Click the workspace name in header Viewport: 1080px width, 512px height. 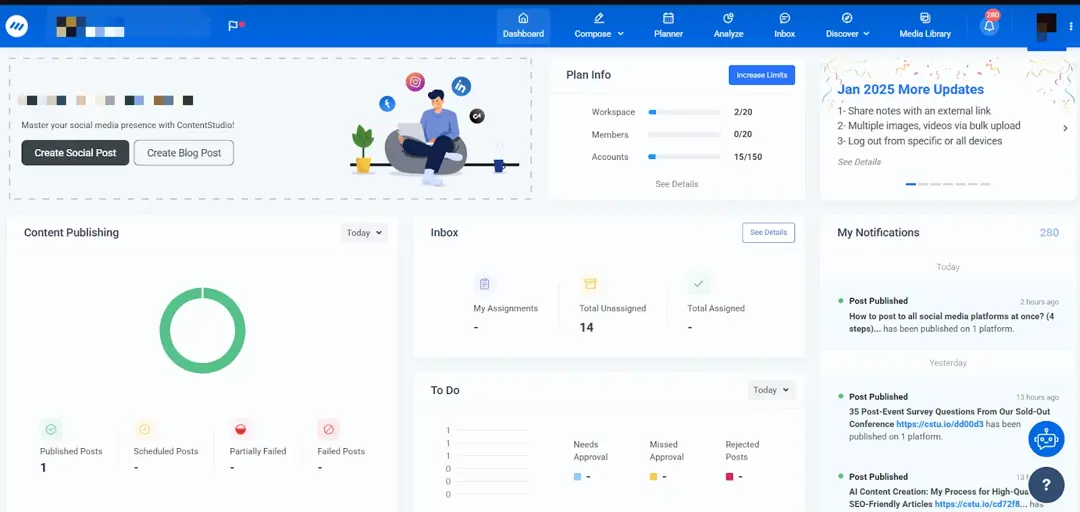pos(90,26)
